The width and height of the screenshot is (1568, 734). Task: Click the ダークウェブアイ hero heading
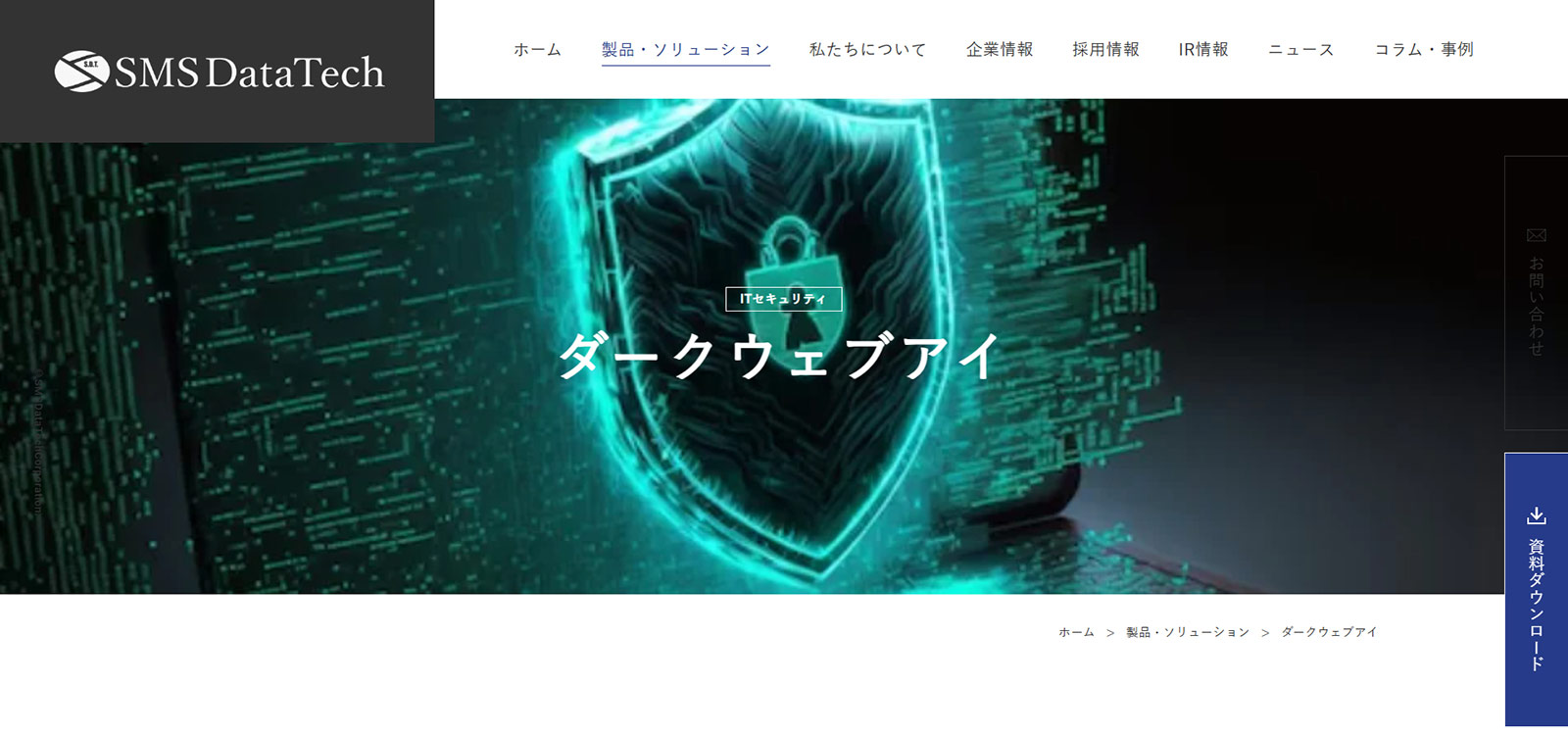781,355
